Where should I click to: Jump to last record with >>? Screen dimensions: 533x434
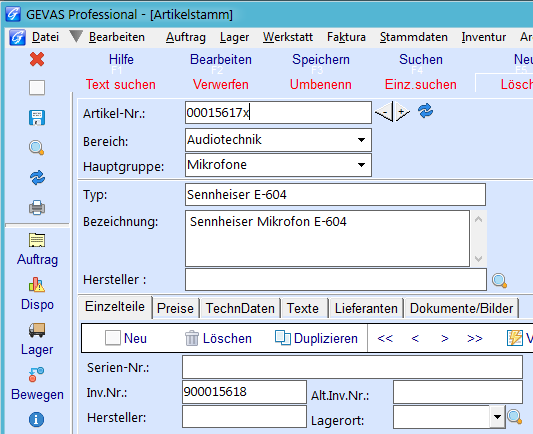coord(475,338)
